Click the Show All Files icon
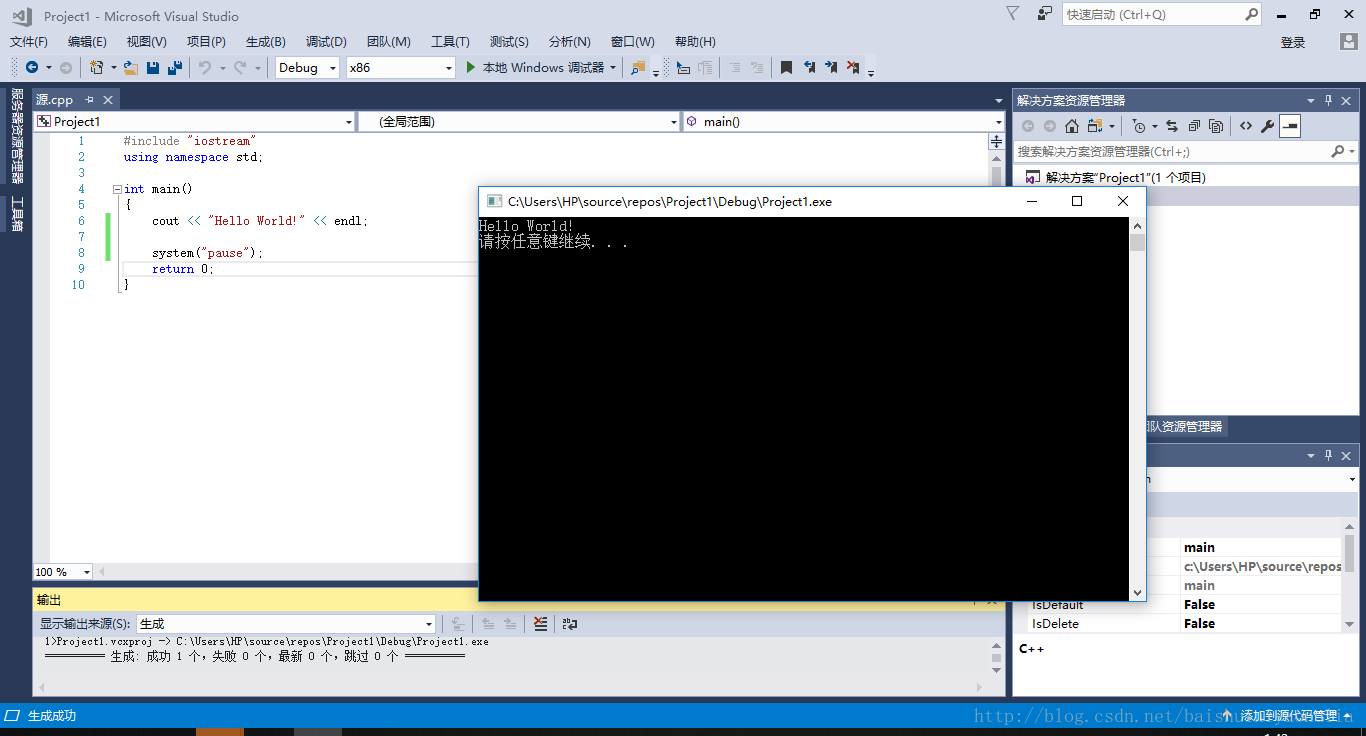 (x=1216, y=126)
